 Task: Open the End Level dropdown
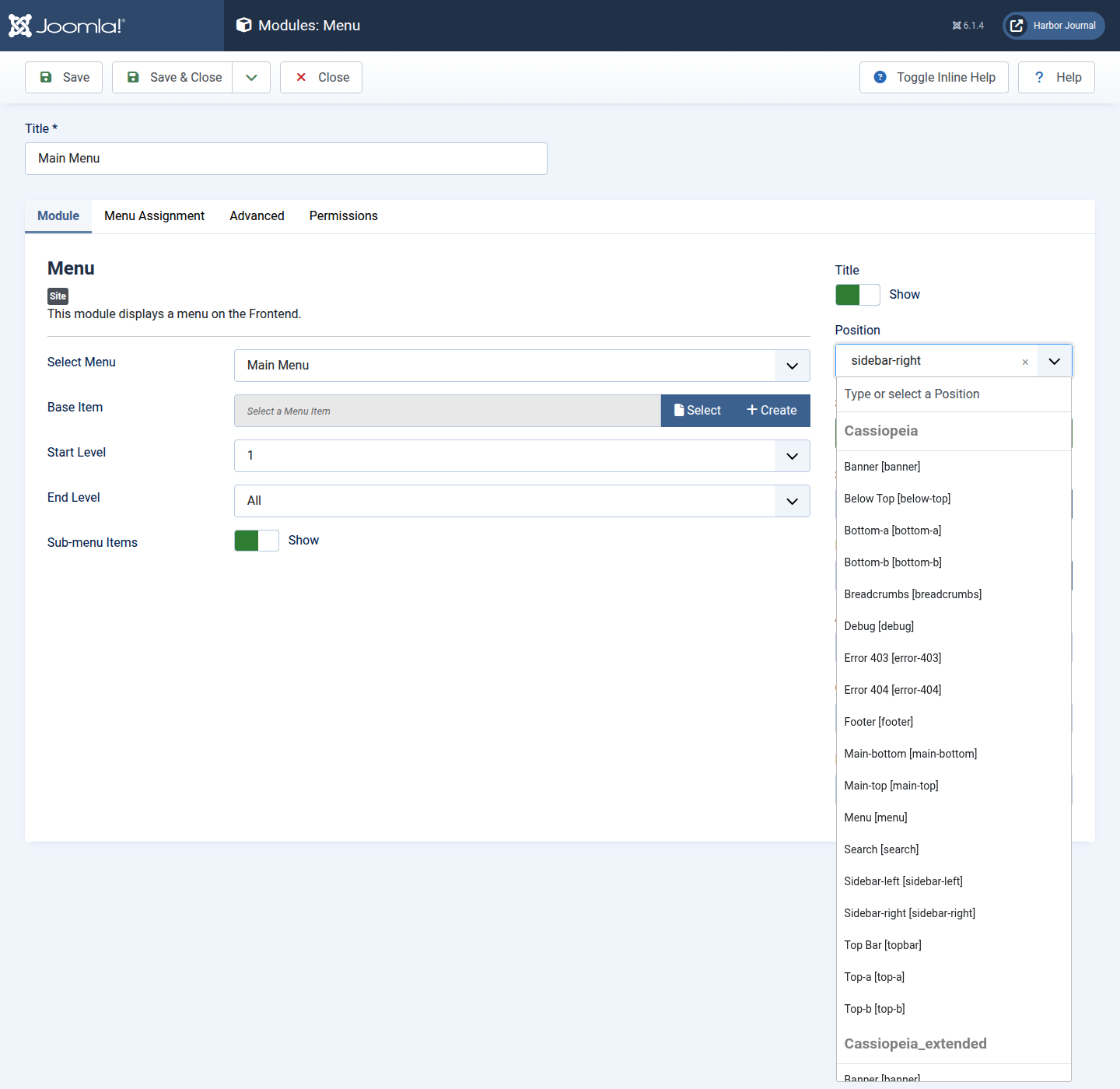point(522,501)
